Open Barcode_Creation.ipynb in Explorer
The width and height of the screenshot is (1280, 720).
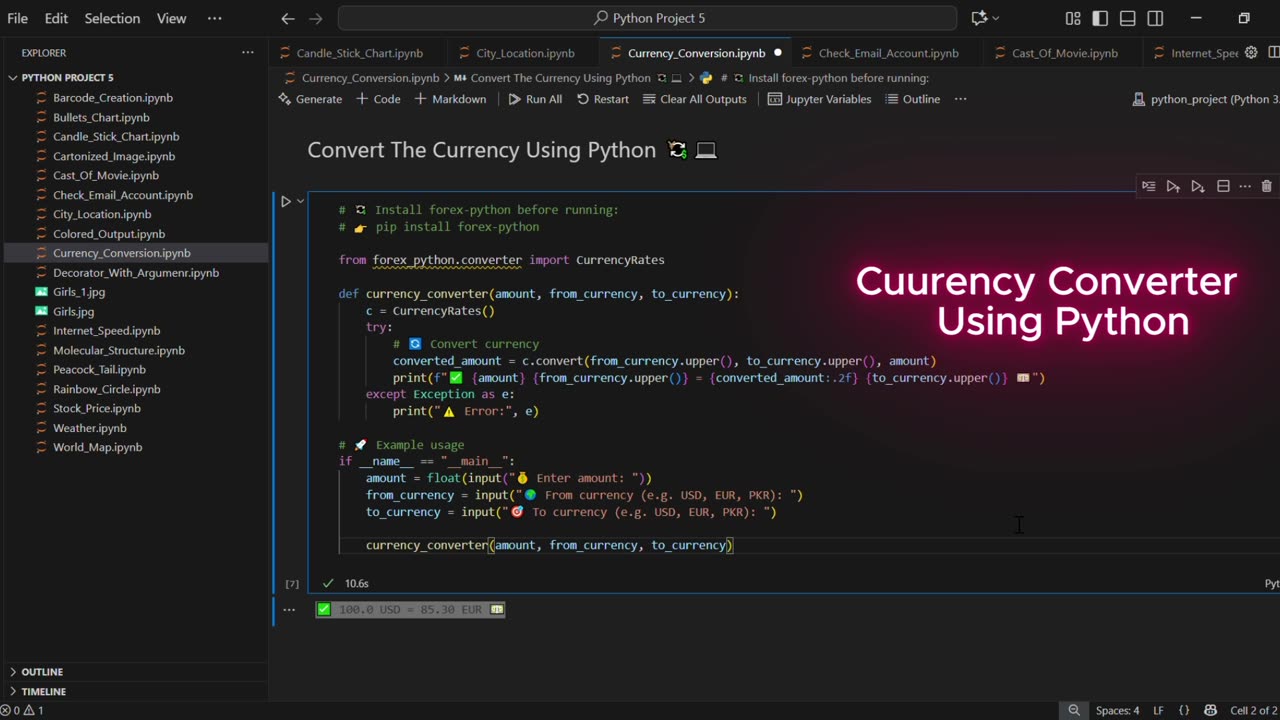[113, 98]
